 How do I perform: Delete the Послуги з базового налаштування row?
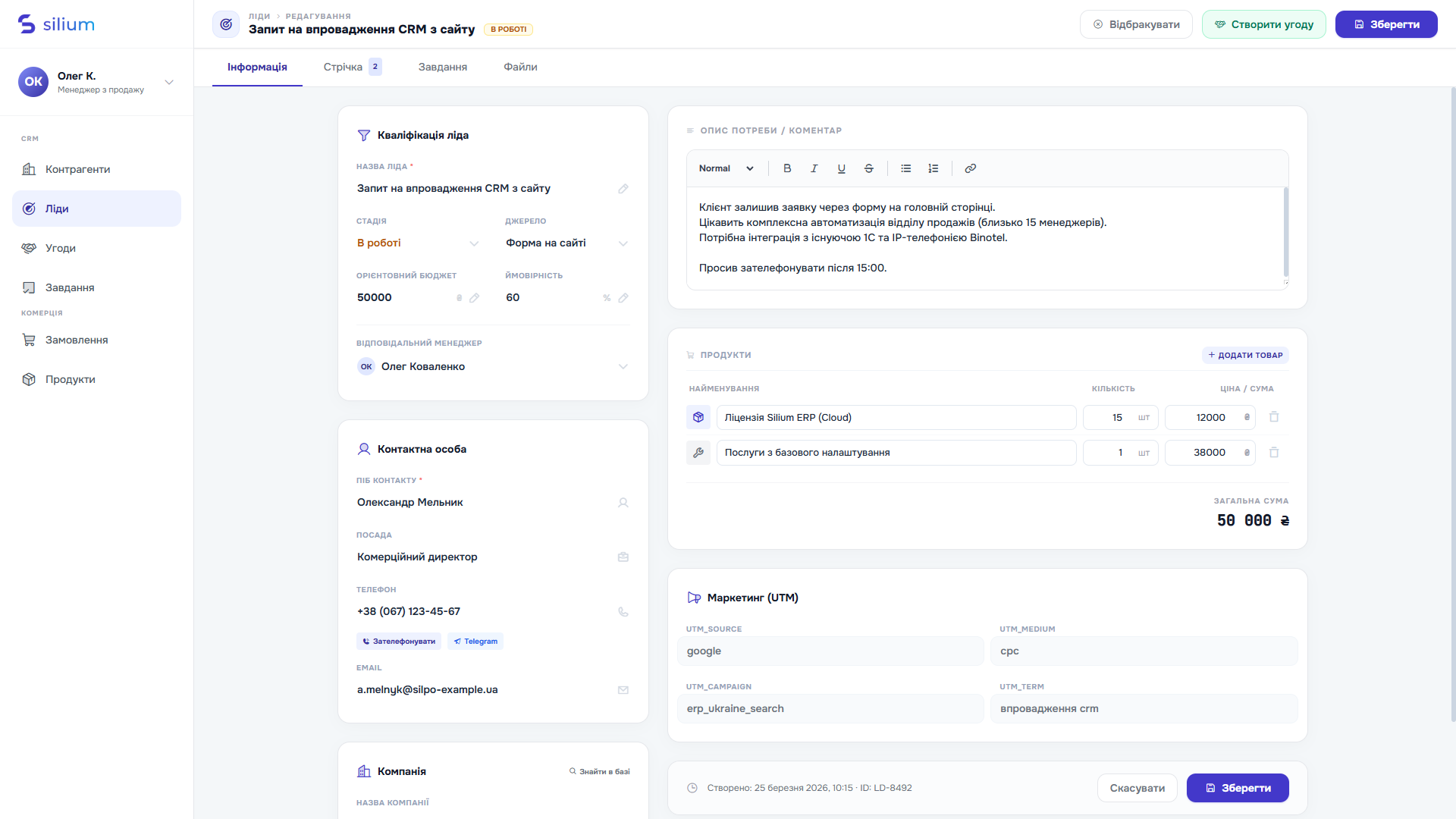pyautogui.click(x=1274, y=453)
